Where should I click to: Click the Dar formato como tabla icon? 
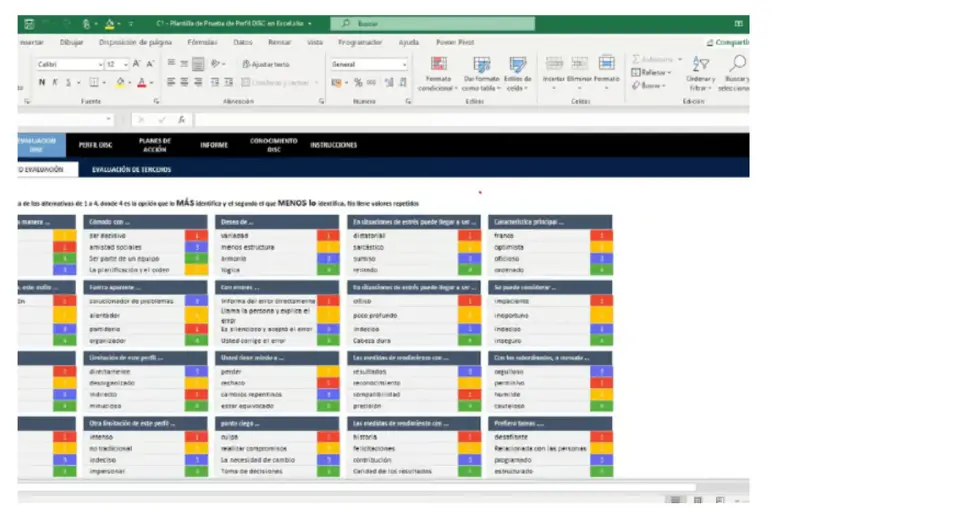(x=481, y=74)
